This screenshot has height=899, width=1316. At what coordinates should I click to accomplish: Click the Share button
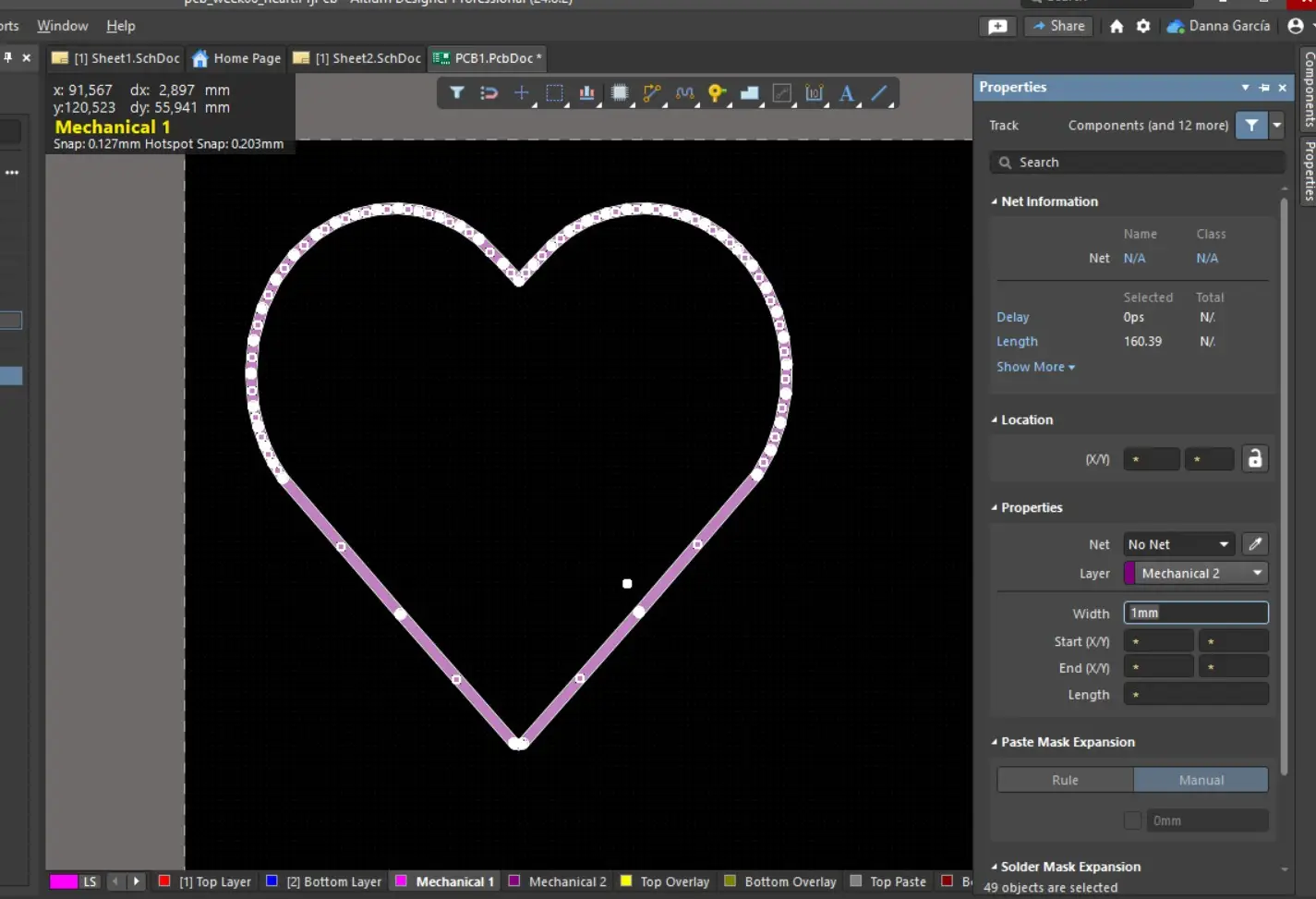click(1058, 26)
